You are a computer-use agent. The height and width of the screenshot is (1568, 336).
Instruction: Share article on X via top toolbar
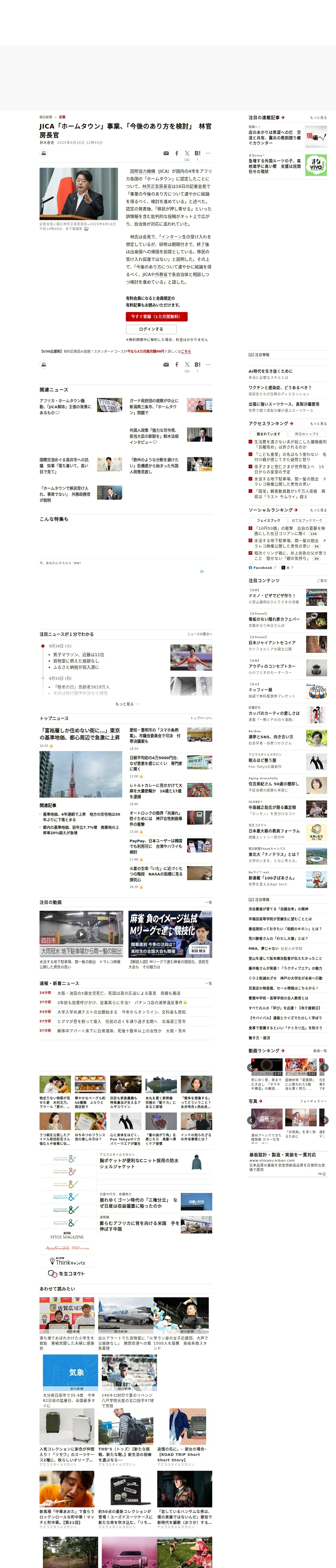(x=187, y=153)
